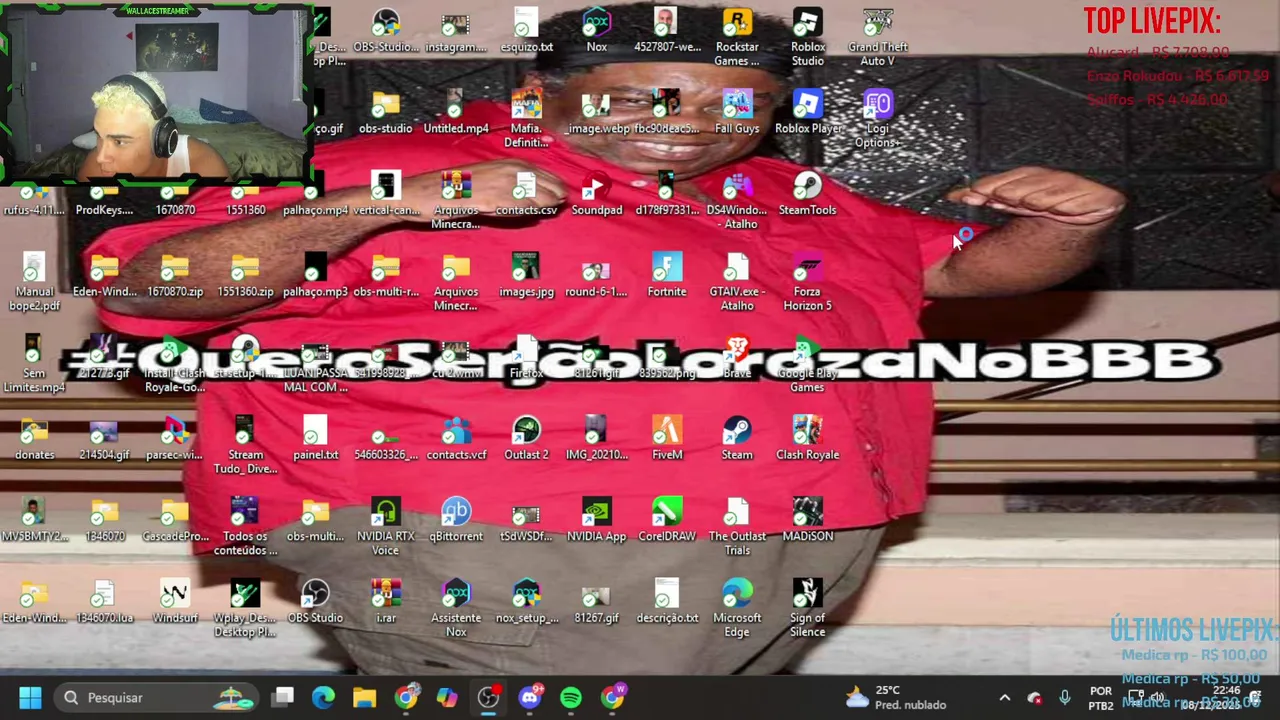1280x720 pixels.
Task: Select the nox_setup installer file
Action: click(x=526, y=603)
